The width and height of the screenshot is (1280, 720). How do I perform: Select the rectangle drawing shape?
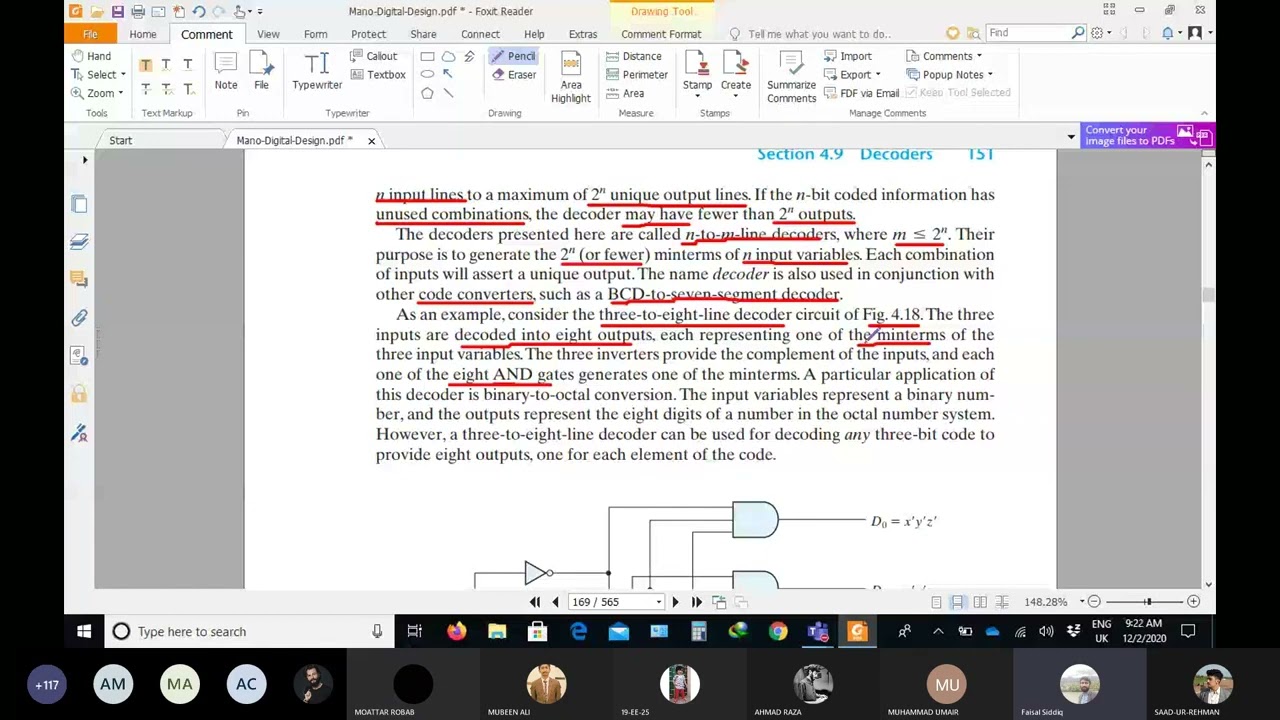coord(427,56)
